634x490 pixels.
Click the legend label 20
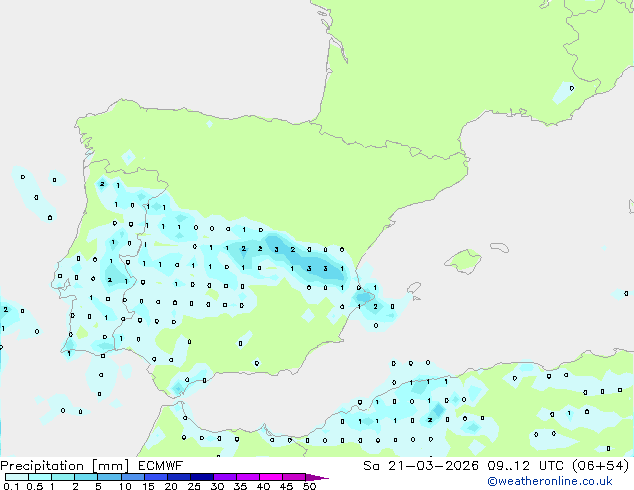(171, 486)
